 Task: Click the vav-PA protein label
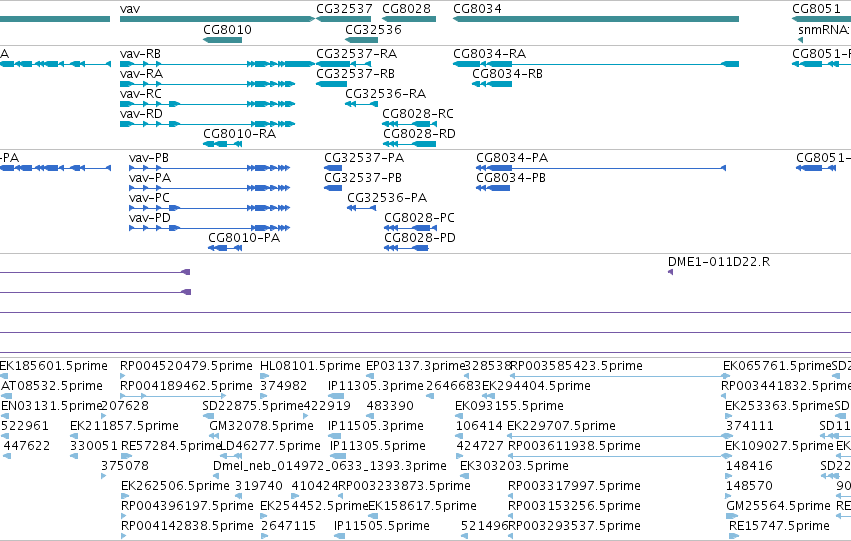click(x=150, y=178)
